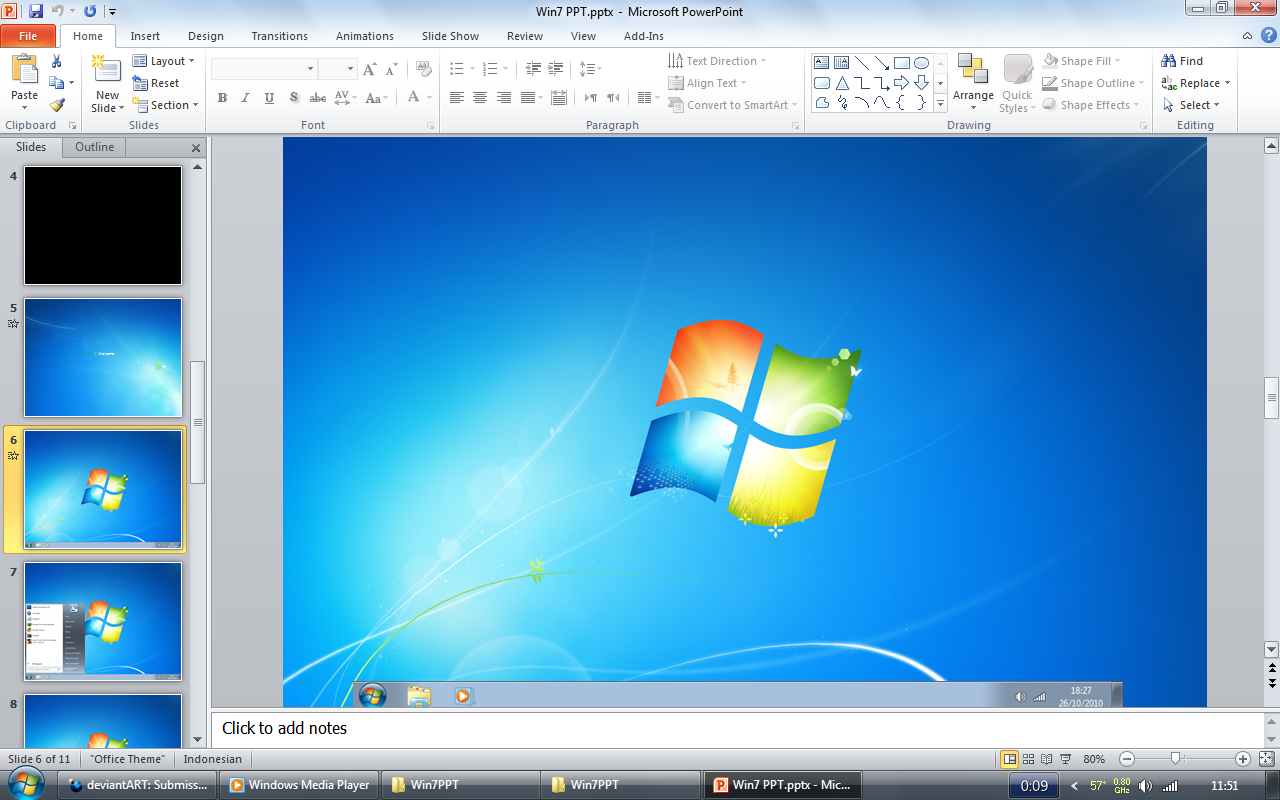Select slide 5 thumbnail
The width and height of the screenshot is (1280, 800).
(103, 357)
